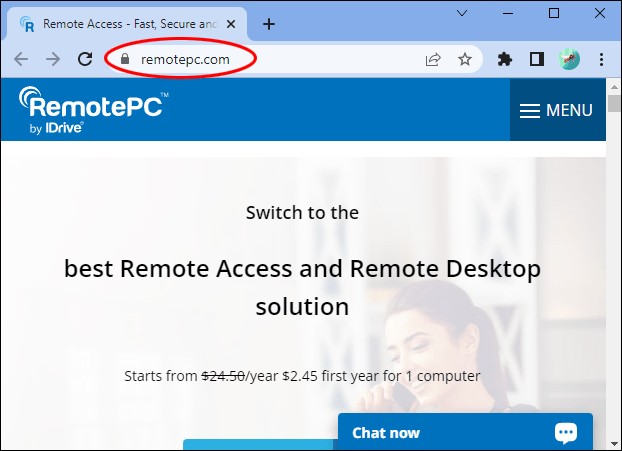The image size is (622, 451).
Task: Share this page via address bar icon
Action: pos(433,60)
